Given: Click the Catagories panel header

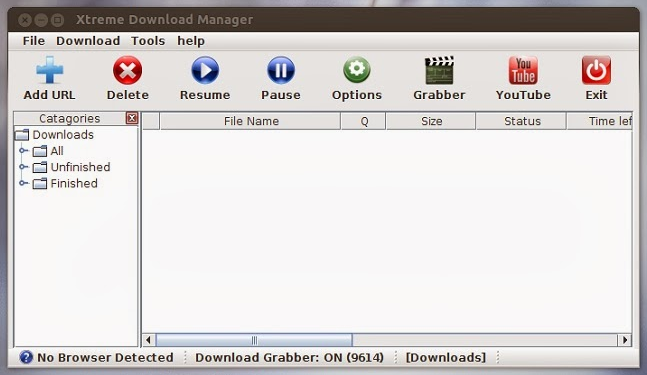Looking at the screenshot, I should pyautogui.click(x=70, y=118).
